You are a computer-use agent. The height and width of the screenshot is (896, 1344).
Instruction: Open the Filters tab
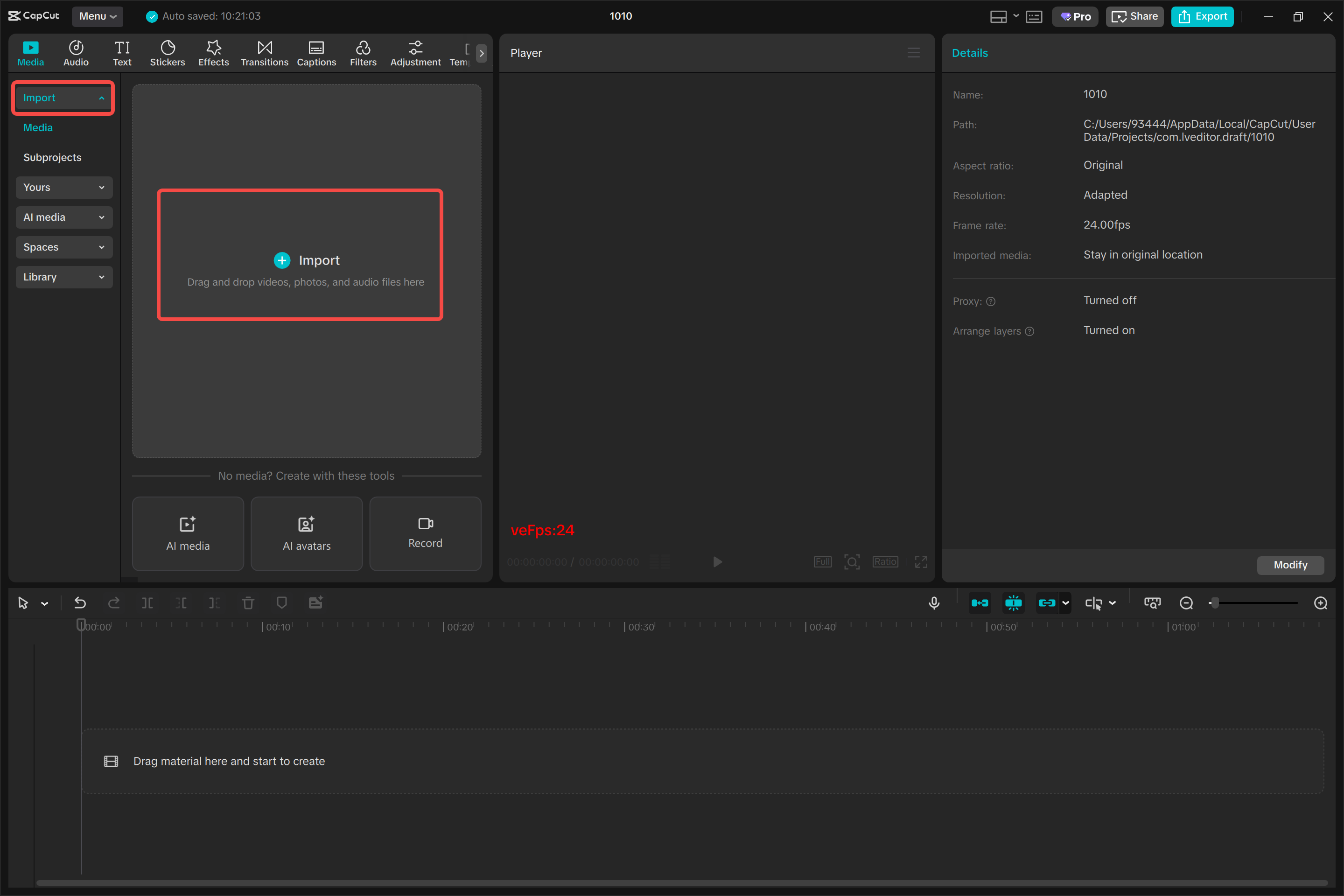click(363, 53)
